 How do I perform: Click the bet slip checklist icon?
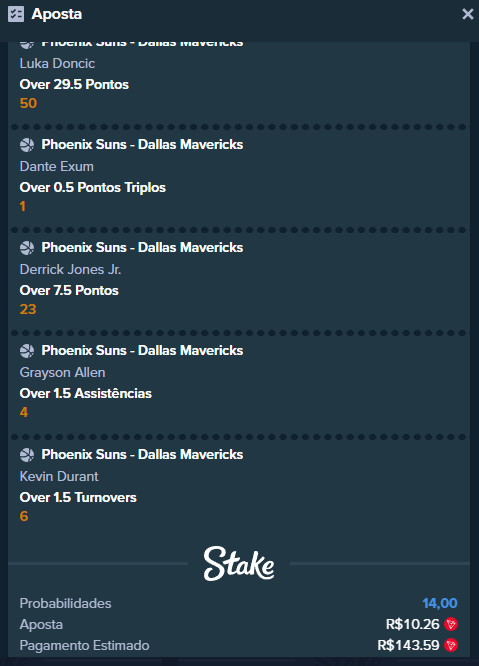coord(16,14)
